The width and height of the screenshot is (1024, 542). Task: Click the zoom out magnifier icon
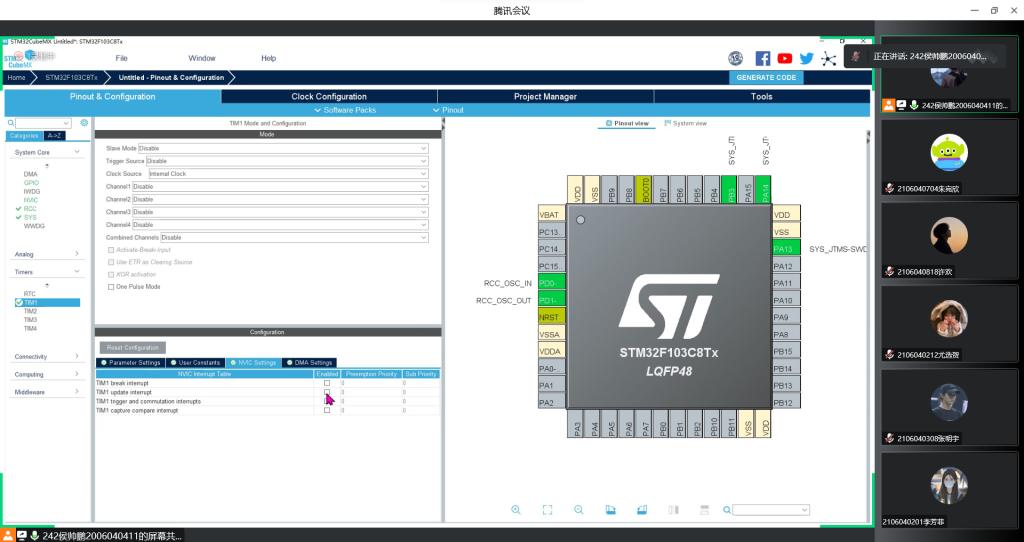point(578,510)
